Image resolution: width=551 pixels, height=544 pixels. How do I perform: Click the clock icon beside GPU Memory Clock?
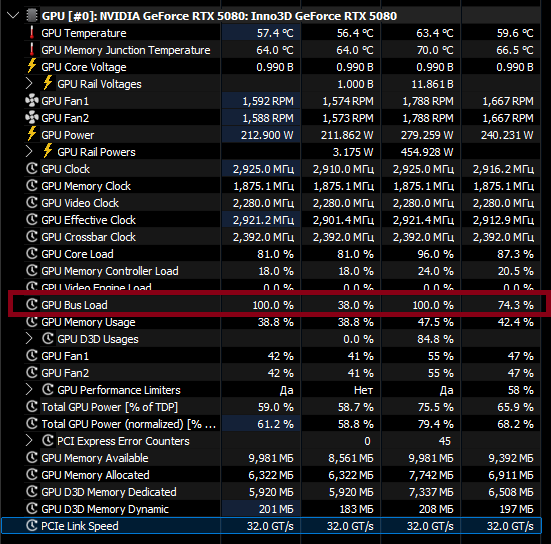(32, 186)
